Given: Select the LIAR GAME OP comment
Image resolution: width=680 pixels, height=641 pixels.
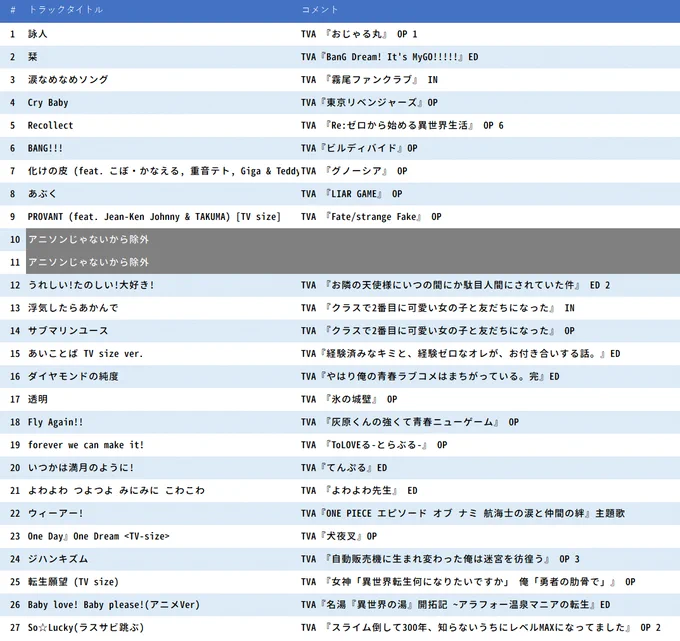Looking at the screenshot, I should point(352,194).
